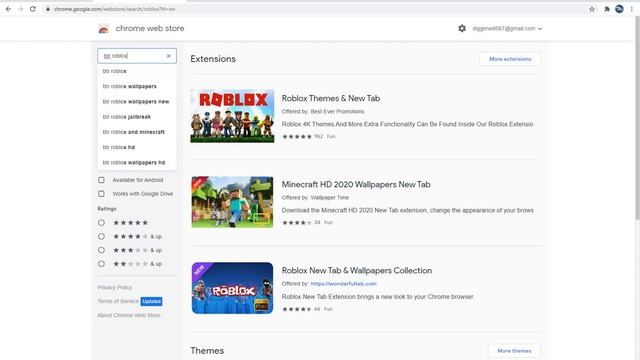Image resolution: width=640 pixels, height=360 pixels.
Task: Click star rating of Roblox Wallpapers Collection
Action: [x=297, y=309]
